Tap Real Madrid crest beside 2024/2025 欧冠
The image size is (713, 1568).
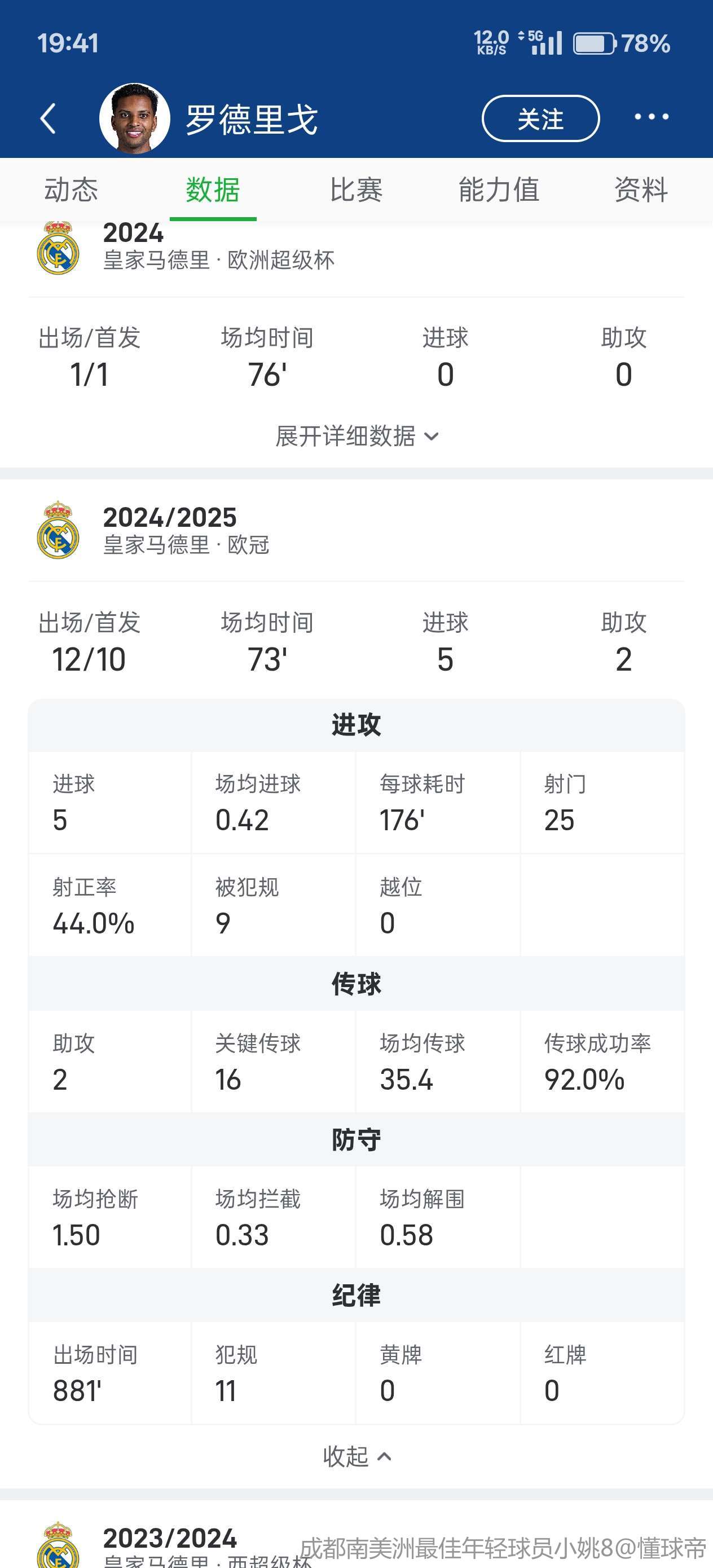point(58,531)
